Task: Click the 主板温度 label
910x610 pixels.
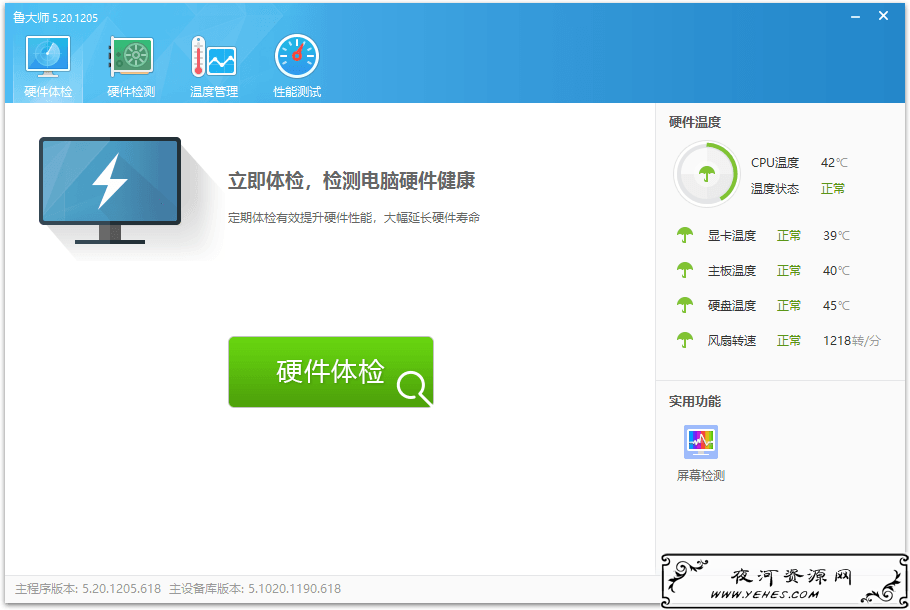Action: [732, 270]
